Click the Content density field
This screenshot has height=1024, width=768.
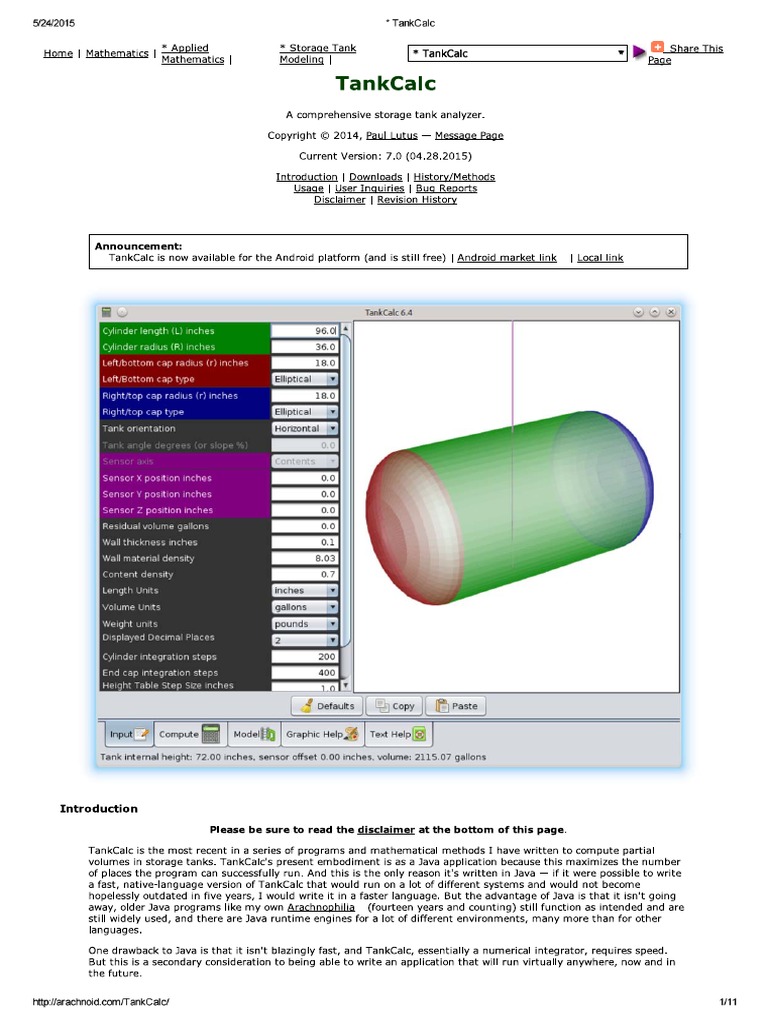click(304, 574)
